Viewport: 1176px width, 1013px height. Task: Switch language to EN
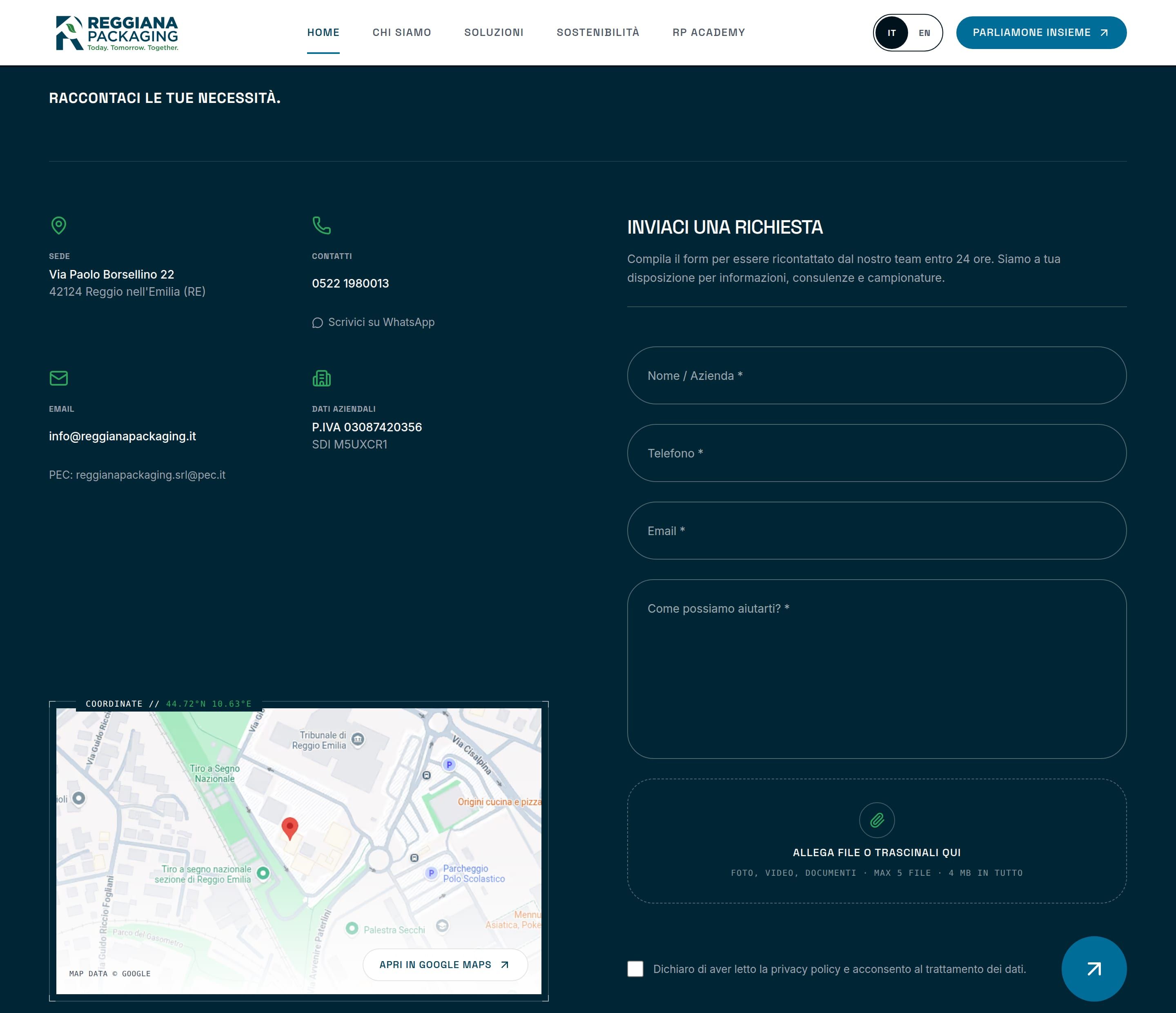coord(924,33)
